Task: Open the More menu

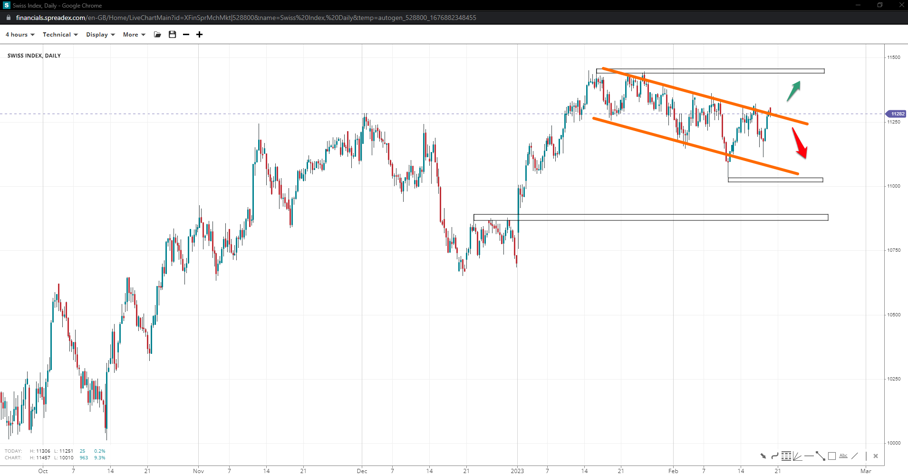Action: (x=134, y=35)
